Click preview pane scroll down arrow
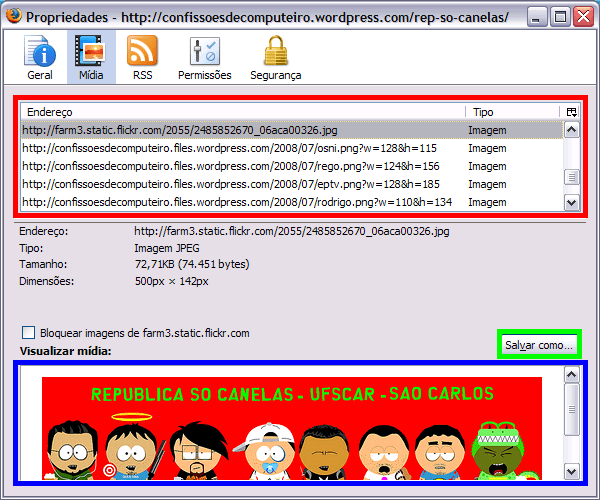This screenshot has height=500, width=600. (572, 471)
